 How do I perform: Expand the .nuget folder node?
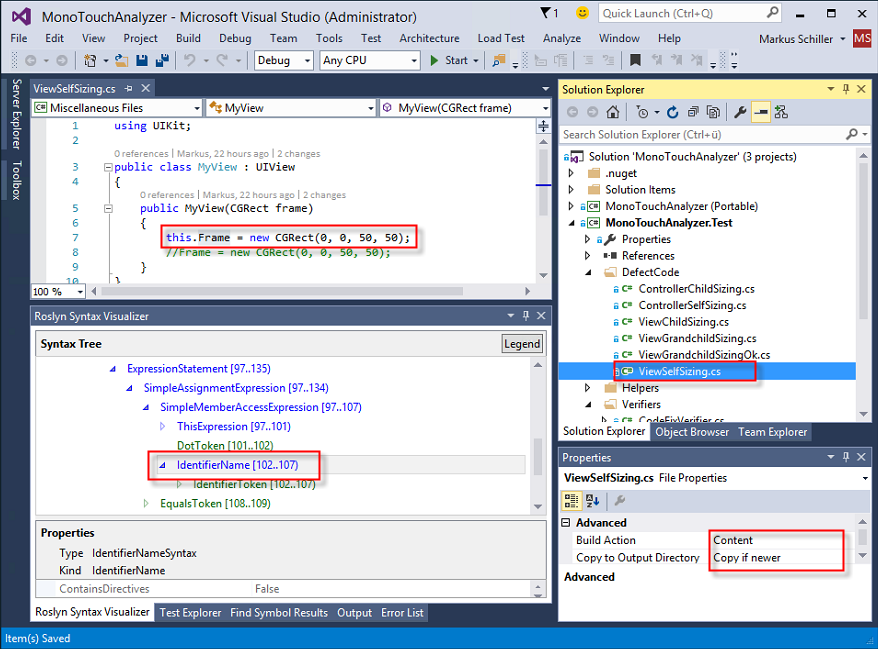pyautogui.click(x=571, y=173)
